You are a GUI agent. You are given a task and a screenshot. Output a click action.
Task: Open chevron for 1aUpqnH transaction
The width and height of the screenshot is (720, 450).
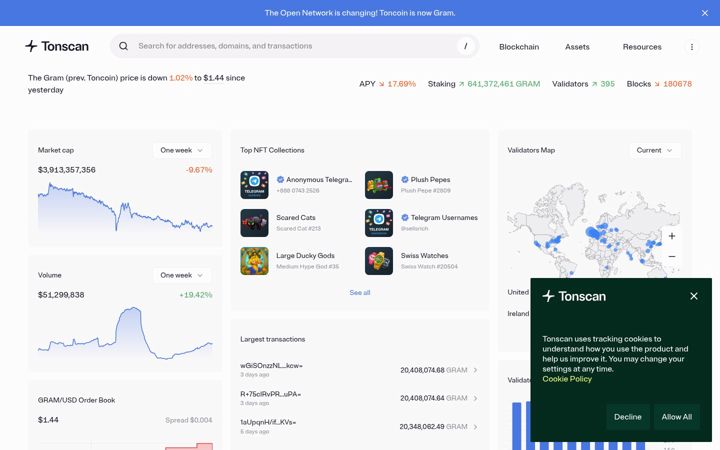pos(475,427)
